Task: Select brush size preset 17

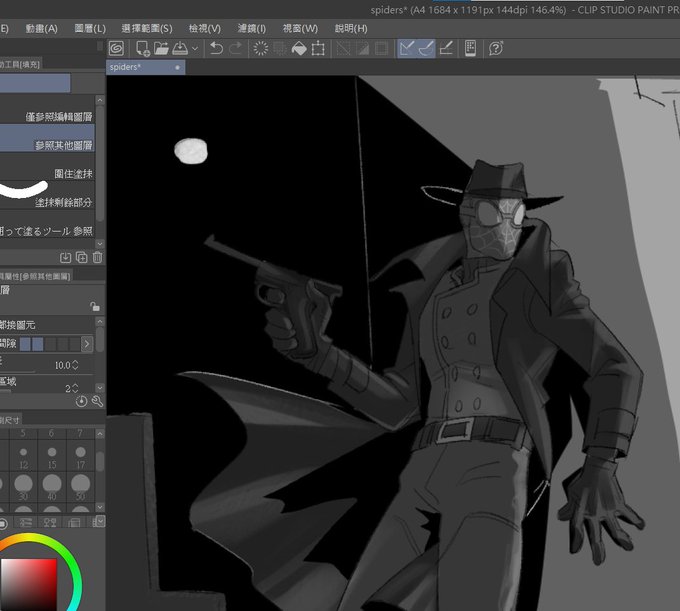Action: [80, 456]
